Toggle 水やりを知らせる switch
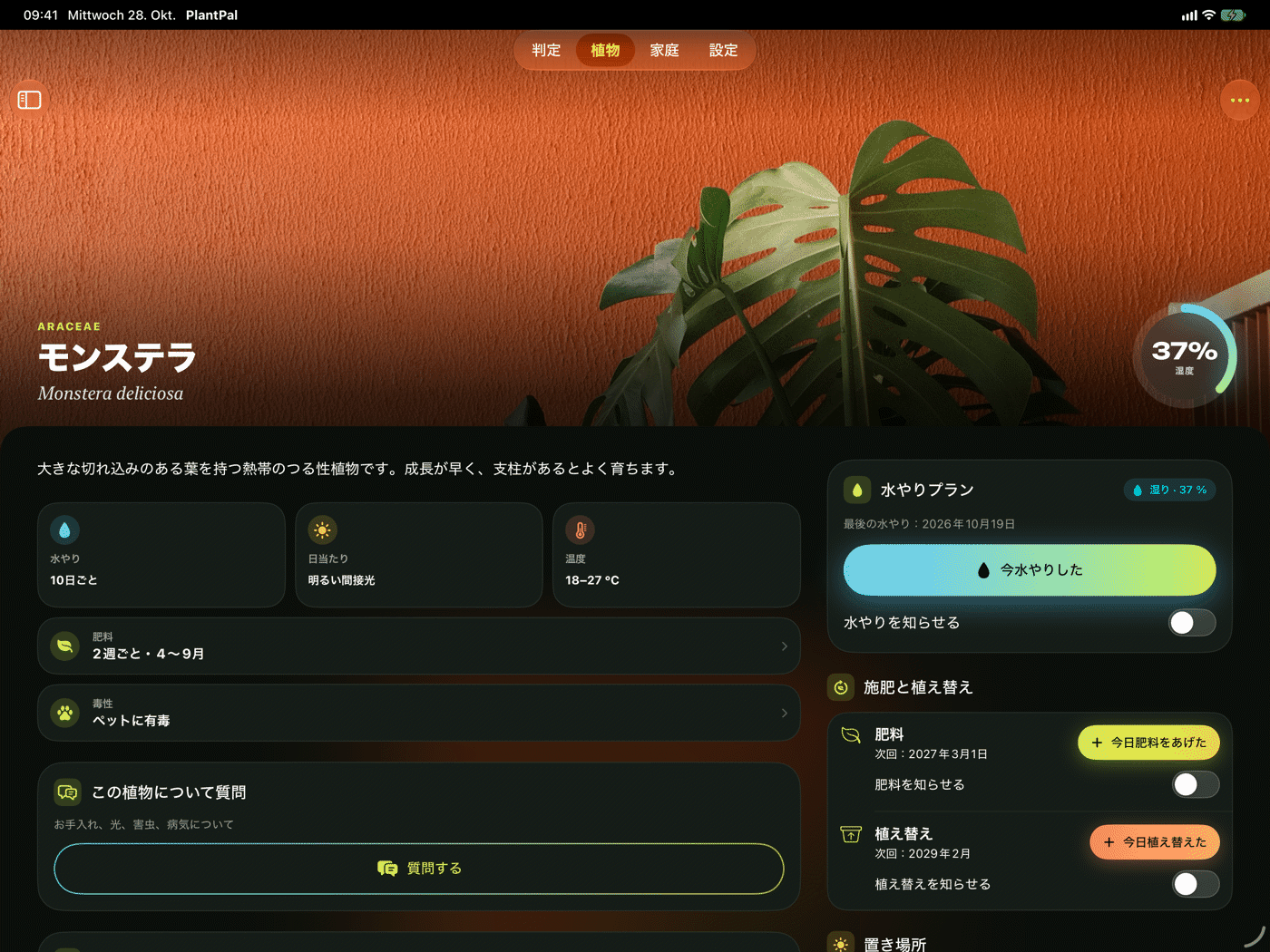The height and width of the screenshot is (952, 1270). 1192,623
